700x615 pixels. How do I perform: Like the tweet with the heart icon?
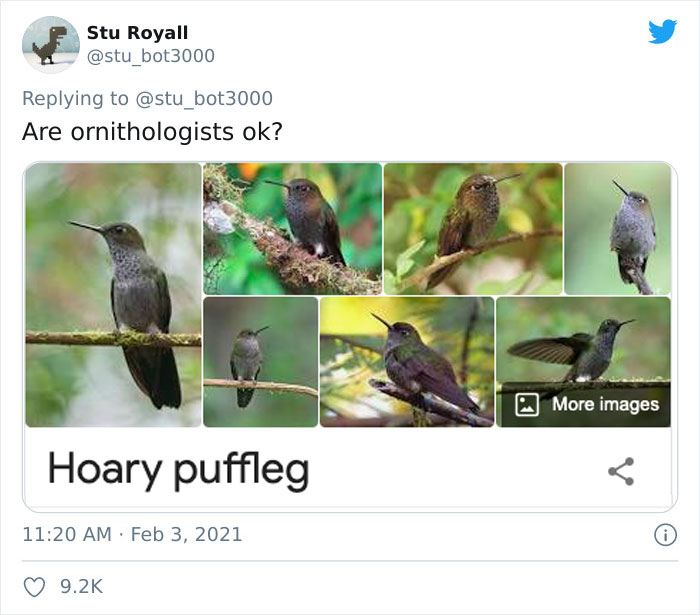(x=34, y=586)
